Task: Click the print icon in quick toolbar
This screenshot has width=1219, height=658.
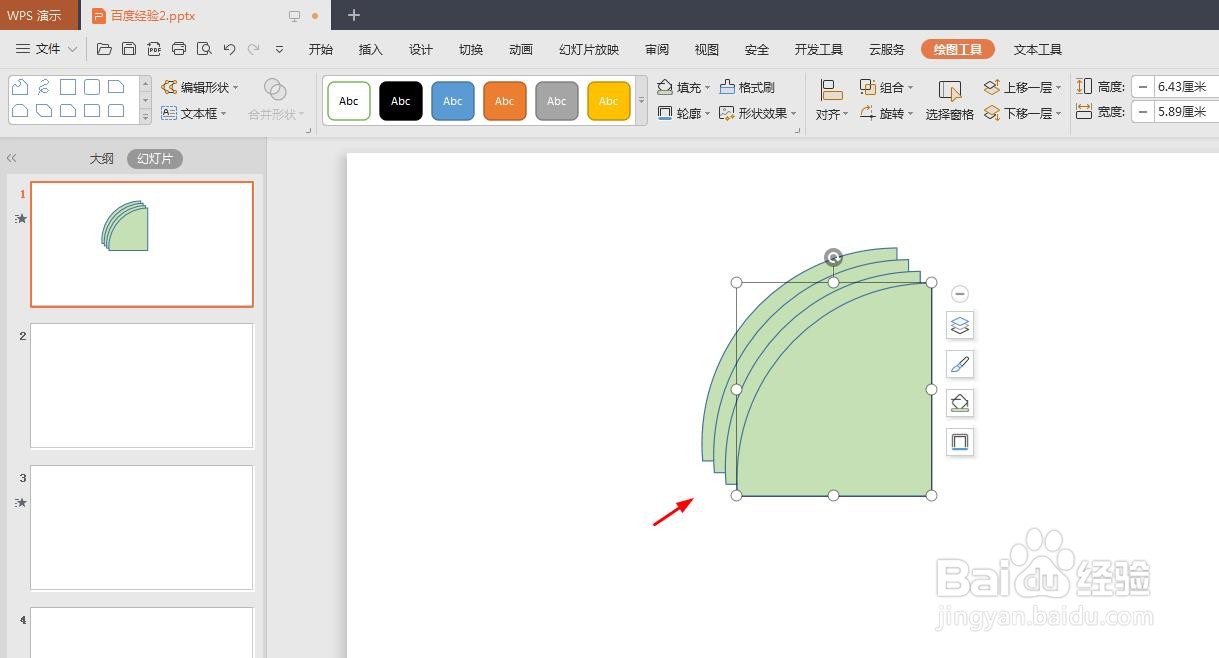Action: pyautogui.click(x=179, y=49)
